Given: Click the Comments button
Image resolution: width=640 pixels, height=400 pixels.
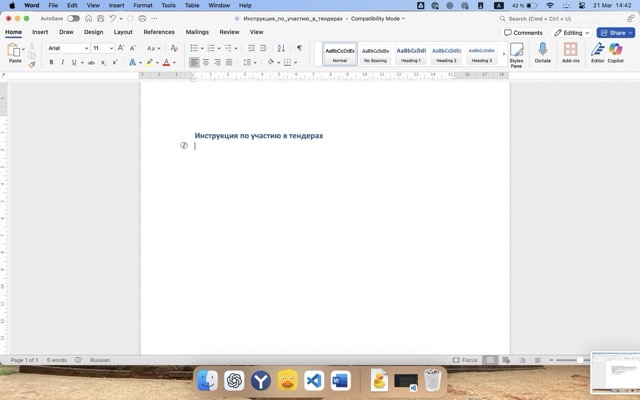Looking at the screenshot, I should point(523,32).
